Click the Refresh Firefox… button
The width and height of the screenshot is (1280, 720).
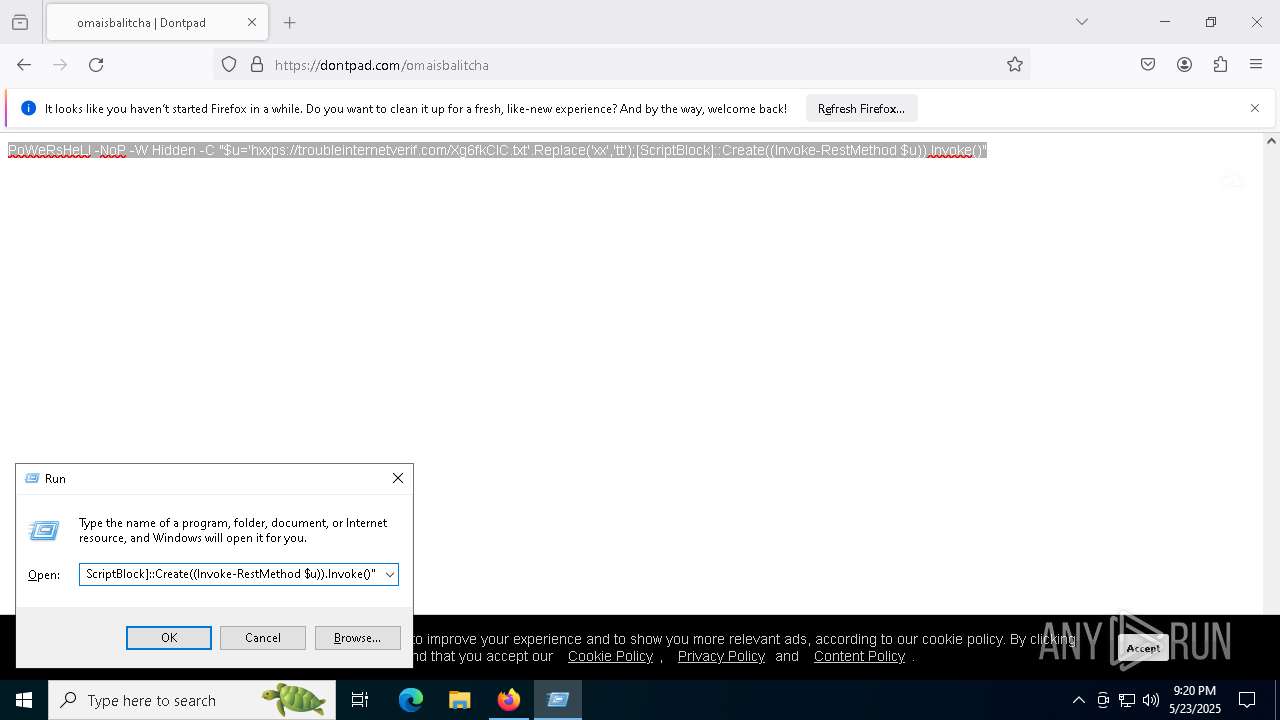(x=861, y=108)
